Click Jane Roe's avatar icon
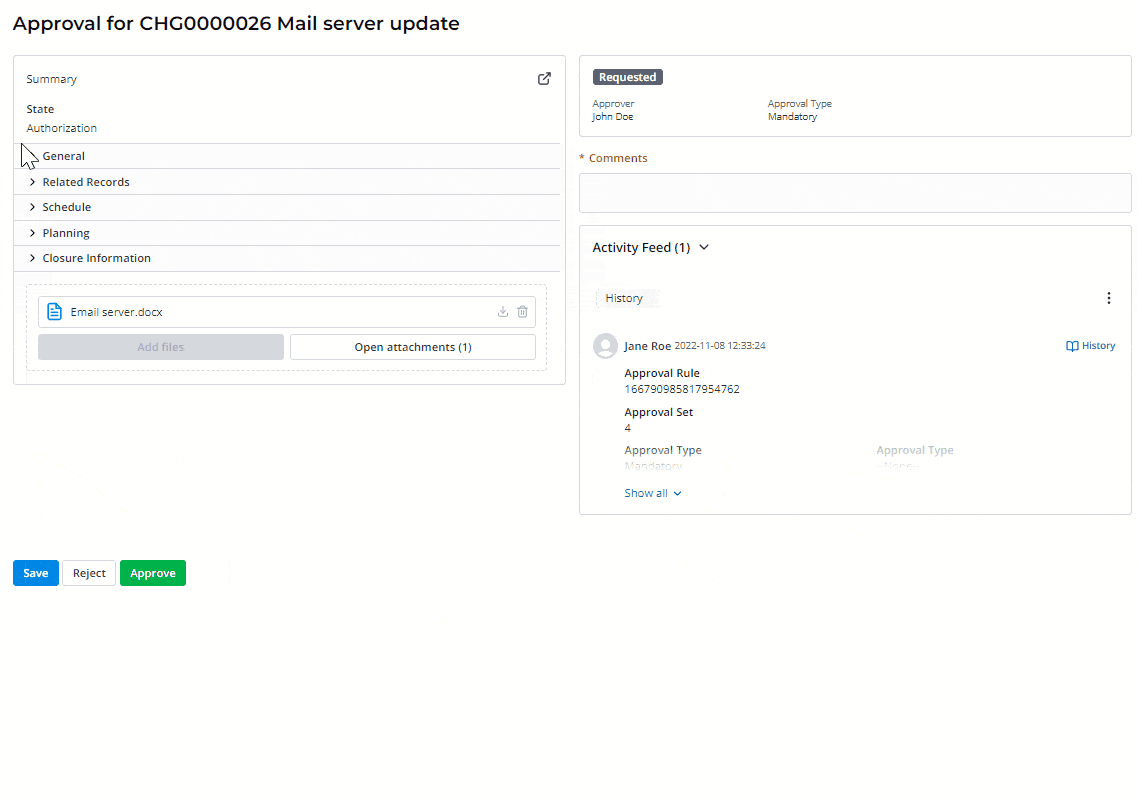Viewport: 1137px width, 799px height. 605,346
